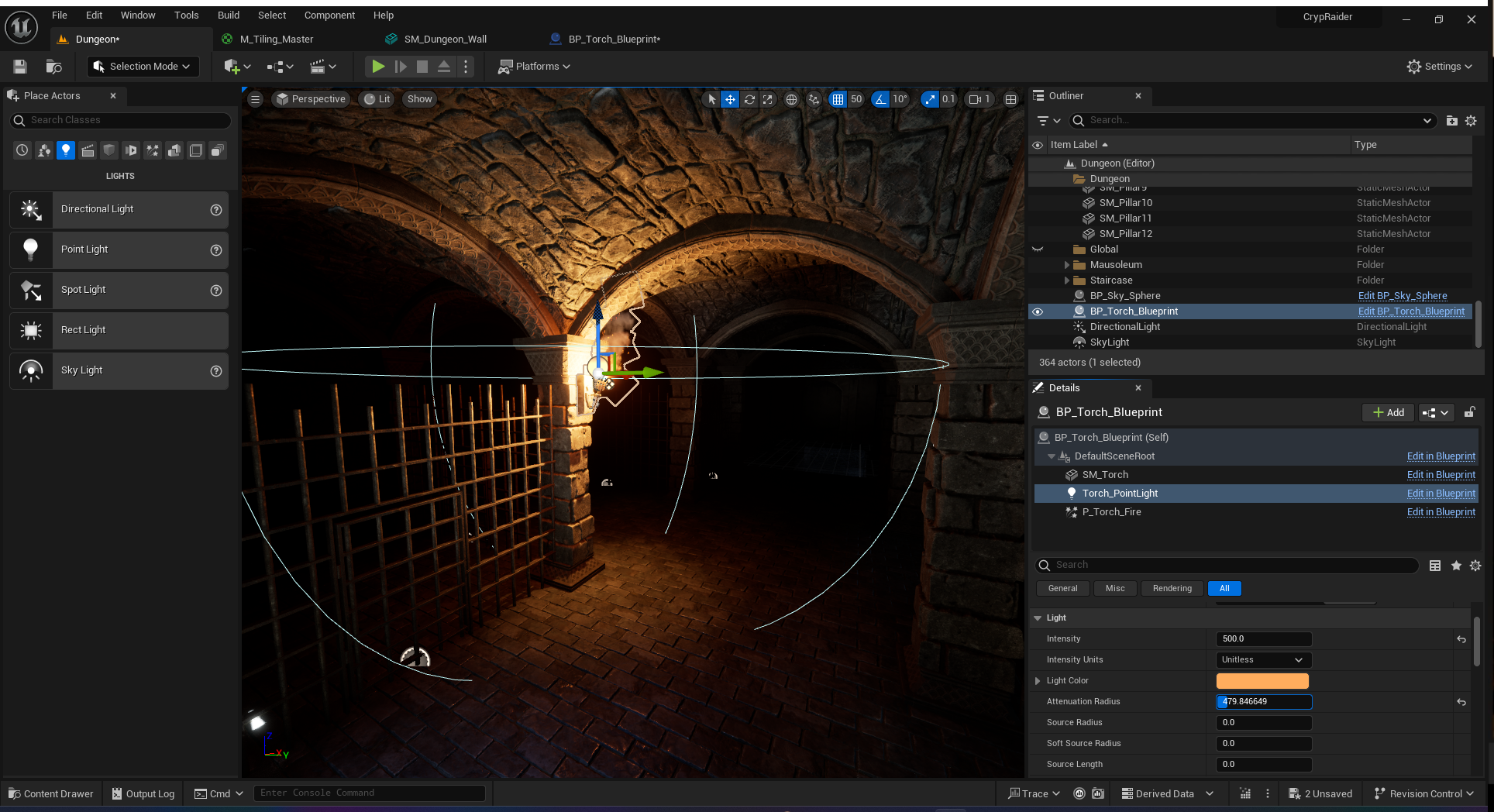Open the rotation snap 10° menu

click(900, 99)
